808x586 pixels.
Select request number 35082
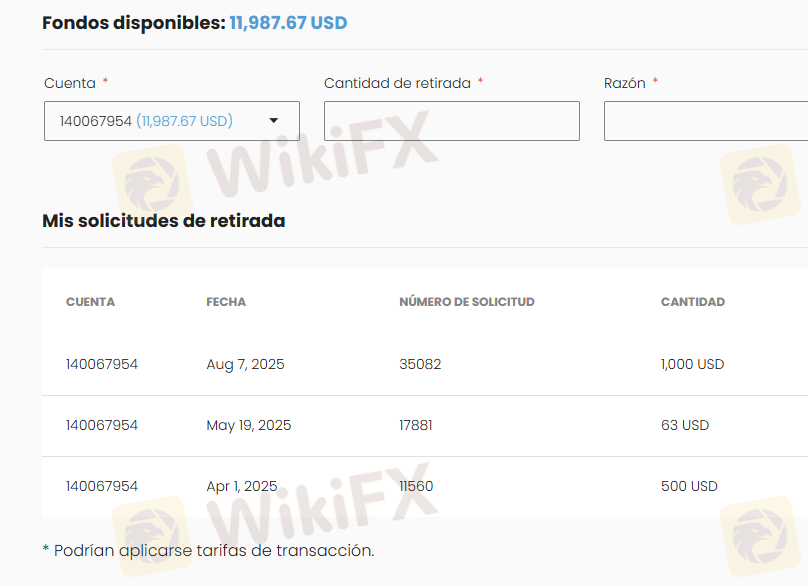pyautogui.click(x=420, y=364)
